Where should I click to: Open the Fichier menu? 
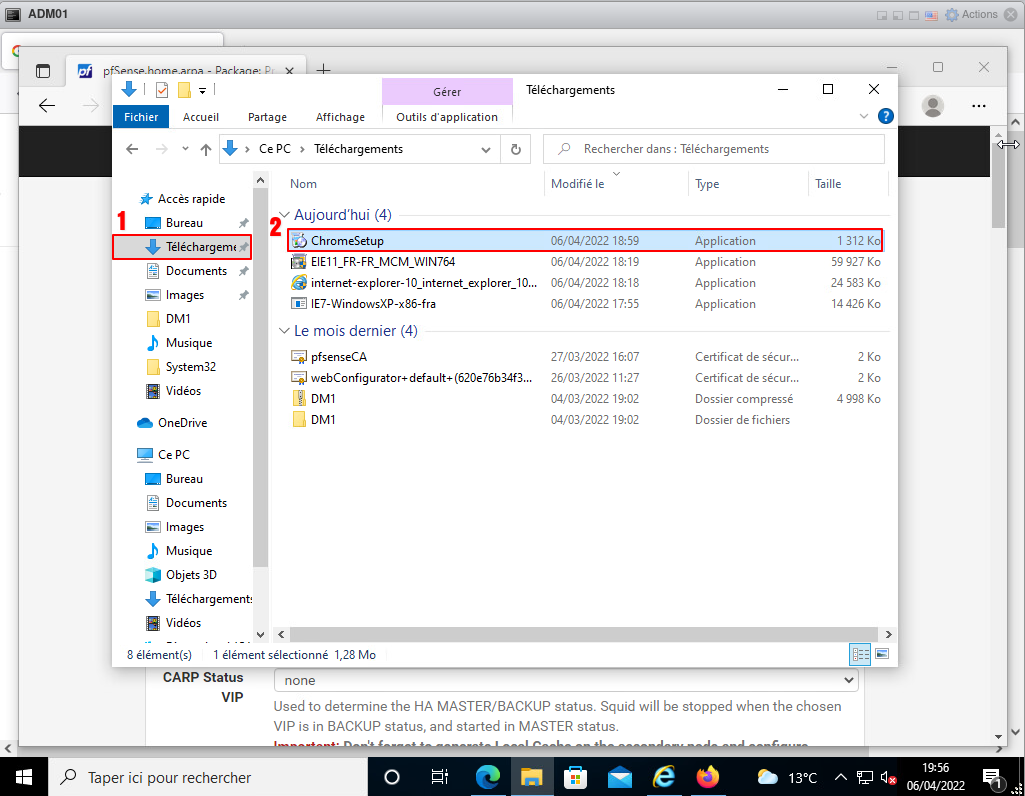(x=141, y=117)
